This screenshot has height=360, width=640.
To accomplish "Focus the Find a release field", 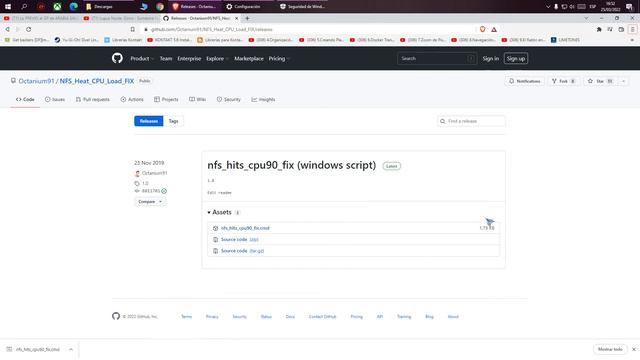I will (x=471, y=121).
